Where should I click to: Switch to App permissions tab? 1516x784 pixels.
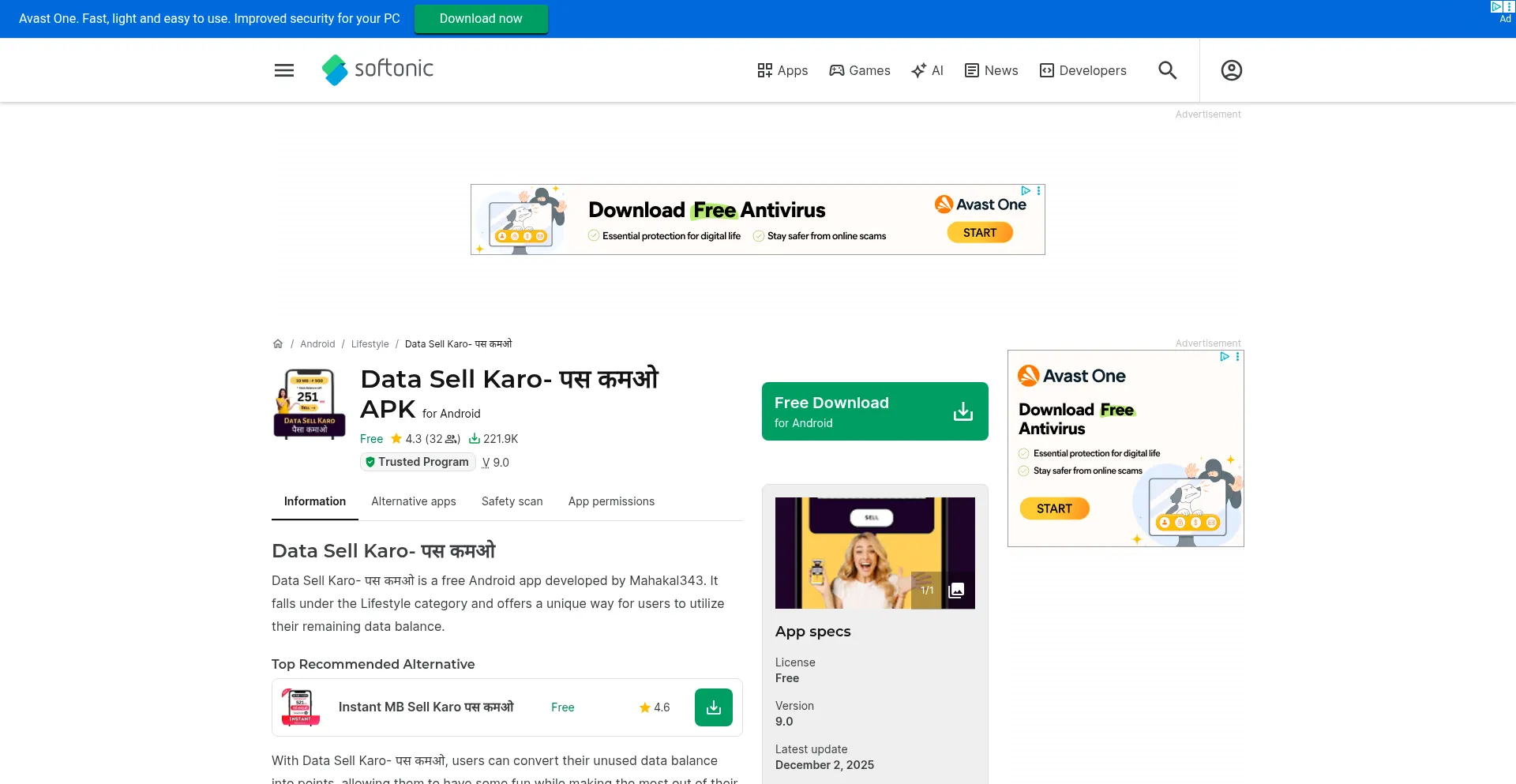click(x=611, y=501)
